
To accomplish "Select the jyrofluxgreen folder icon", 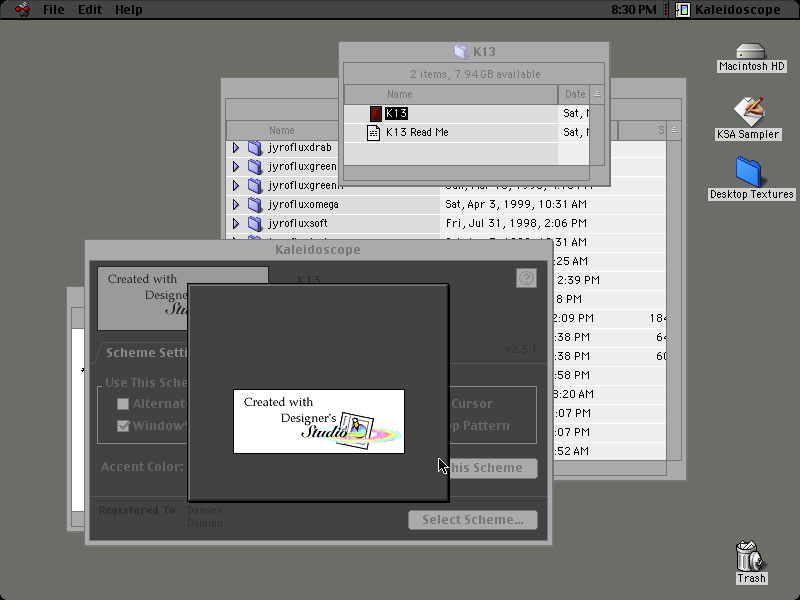I will [255, 166].
